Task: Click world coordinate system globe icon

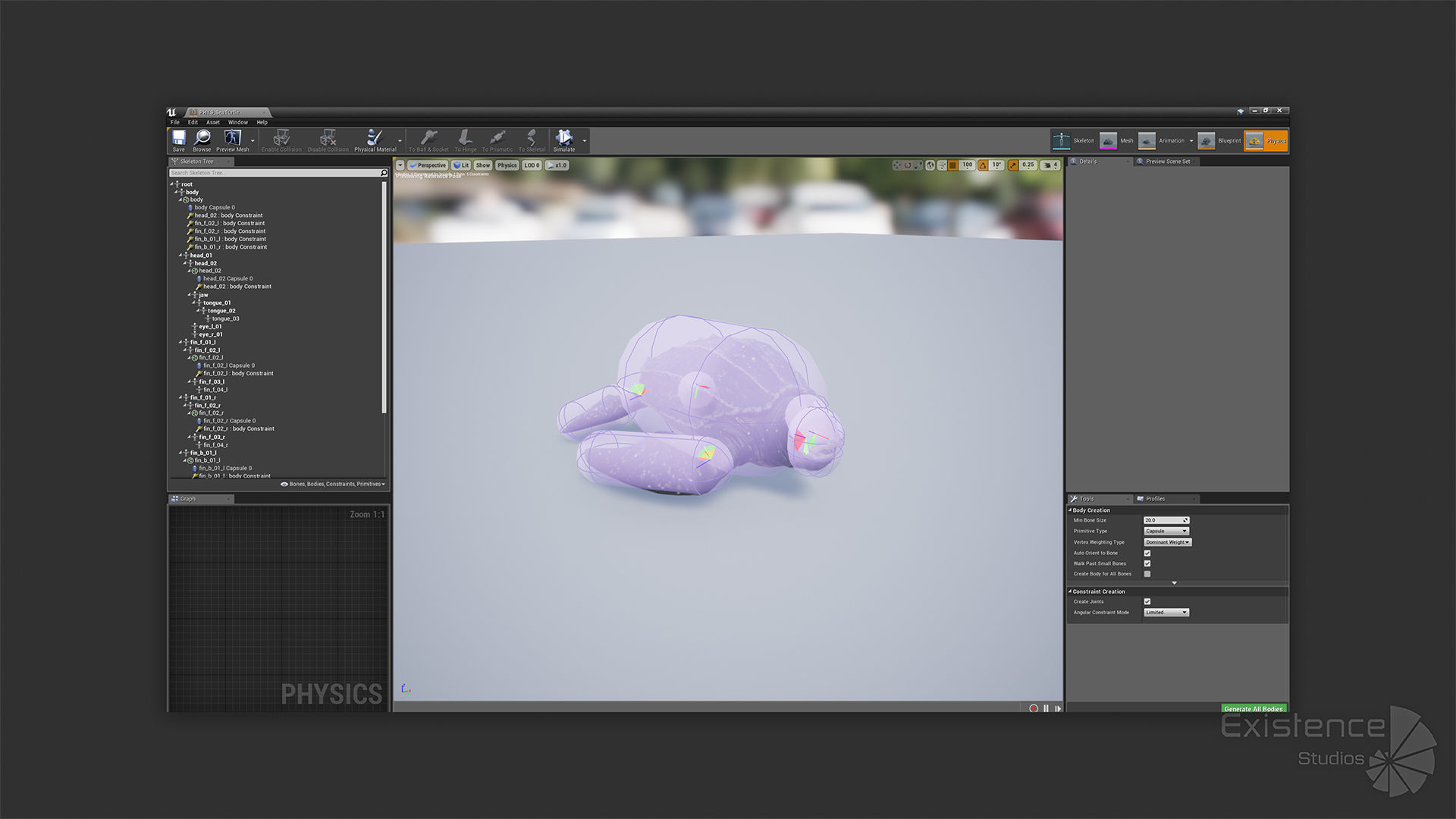Action: [x=930, y=165]
